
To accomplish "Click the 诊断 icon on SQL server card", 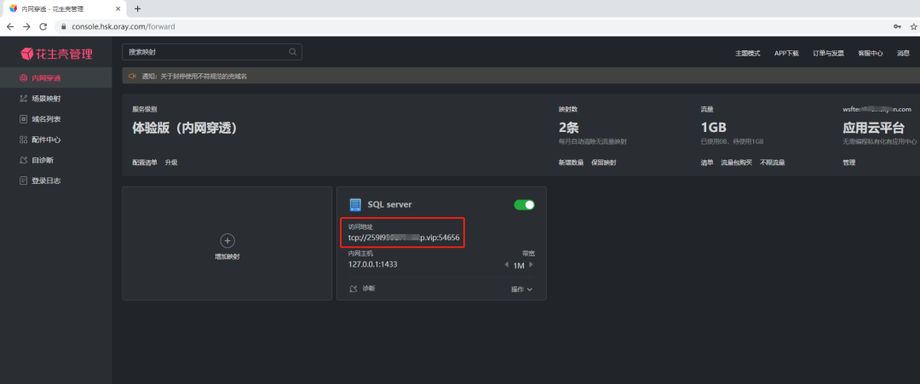I will tap(353, 289).
